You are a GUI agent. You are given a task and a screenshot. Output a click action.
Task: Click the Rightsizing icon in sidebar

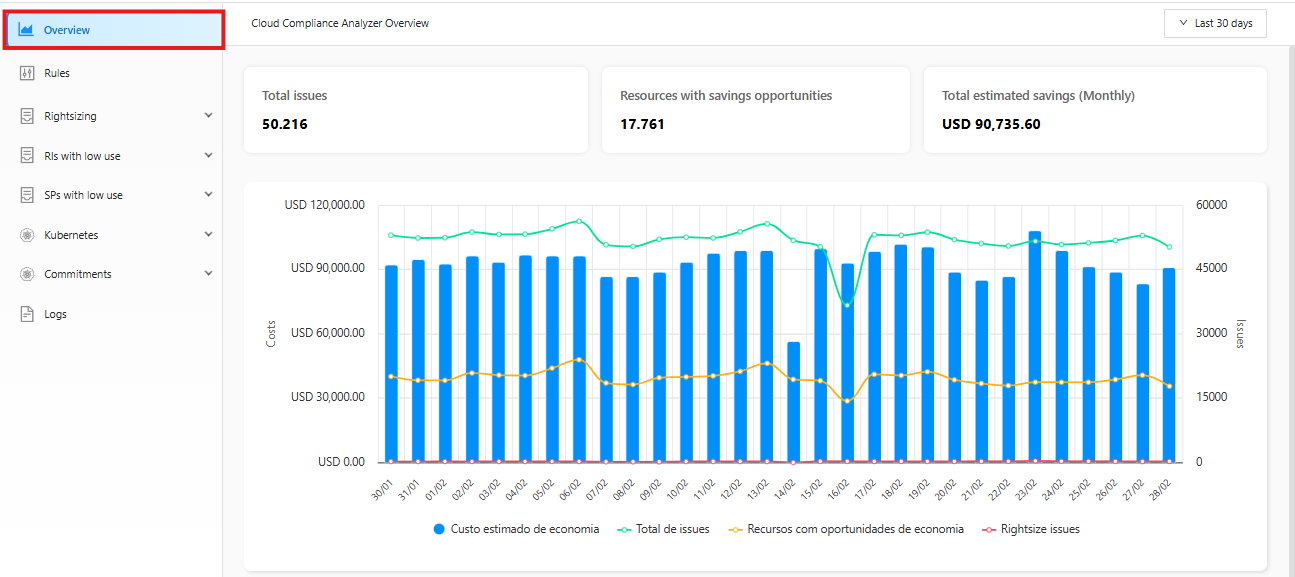click(27, 116)
